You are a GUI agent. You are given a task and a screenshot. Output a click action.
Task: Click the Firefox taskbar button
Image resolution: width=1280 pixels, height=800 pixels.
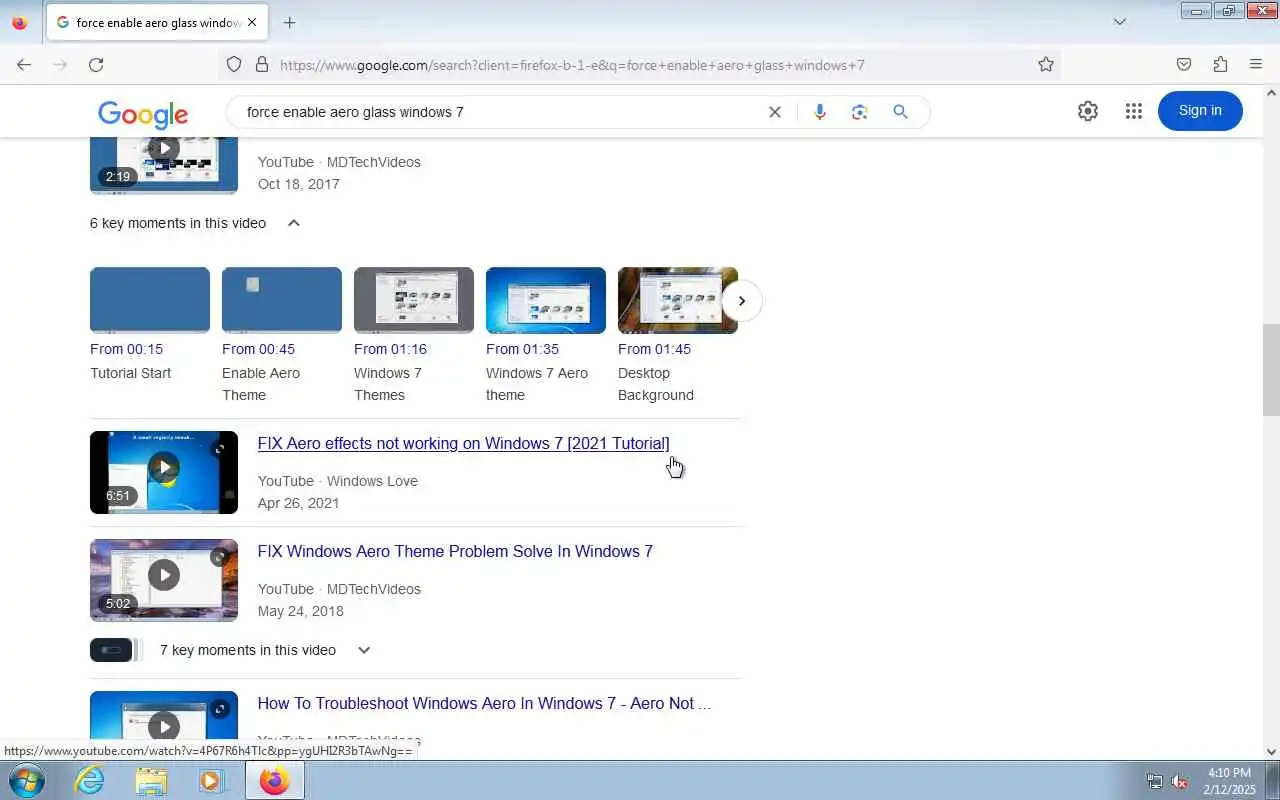[x=275, y=780]
